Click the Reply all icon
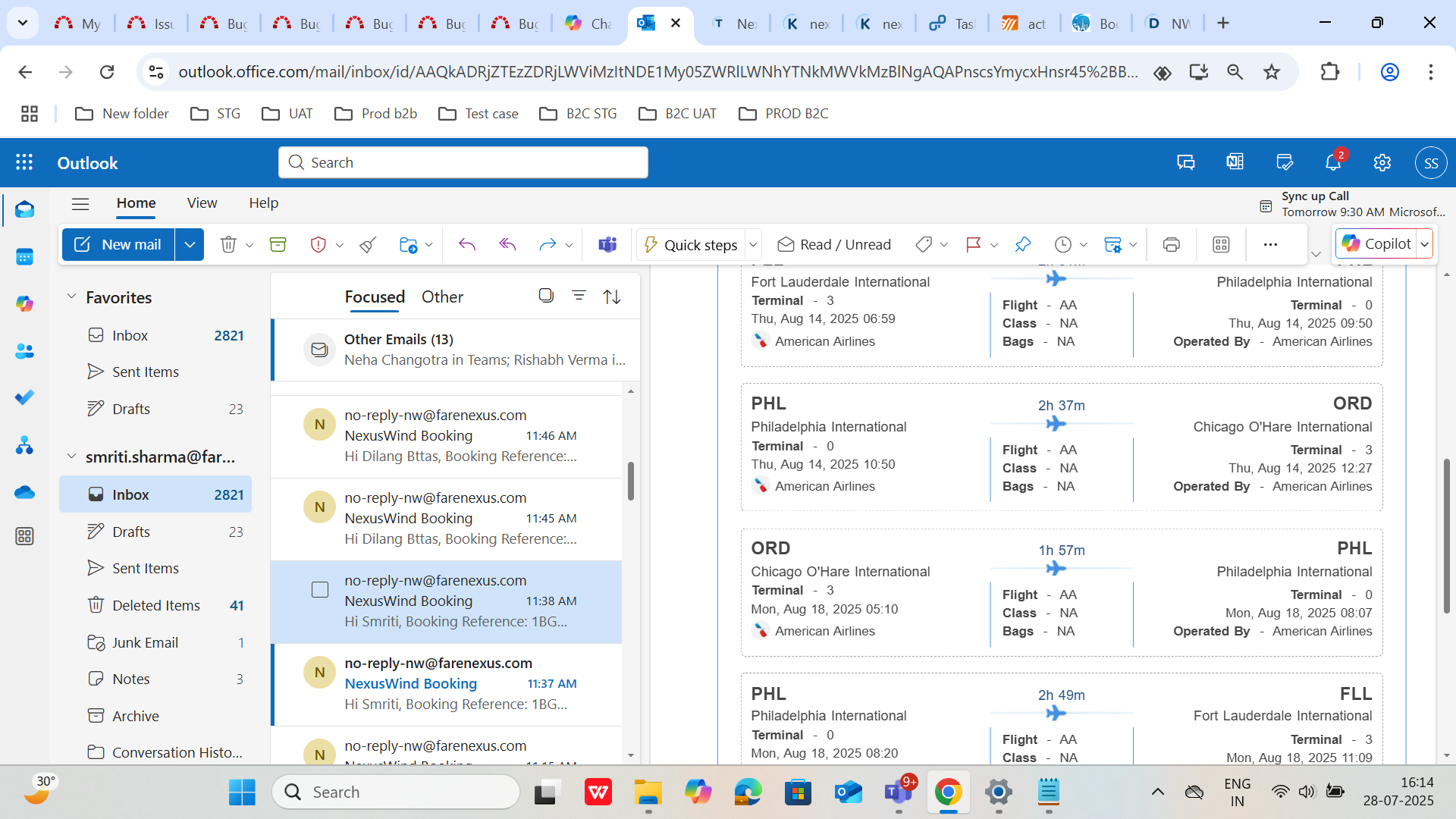This screenshot has width=1456, height=819. point(507,244)
